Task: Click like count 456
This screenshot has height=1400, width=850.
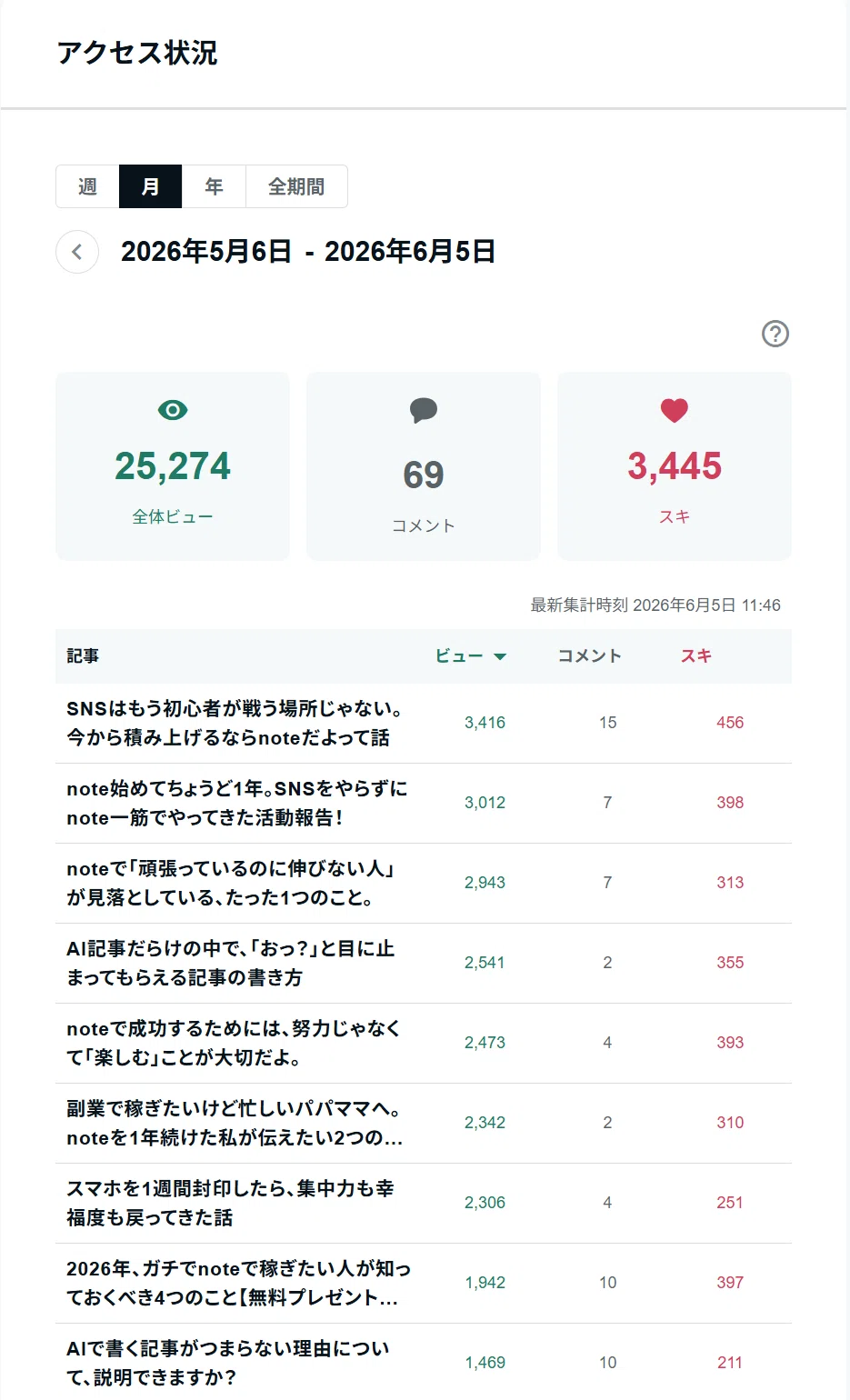Action: (730, 723)
